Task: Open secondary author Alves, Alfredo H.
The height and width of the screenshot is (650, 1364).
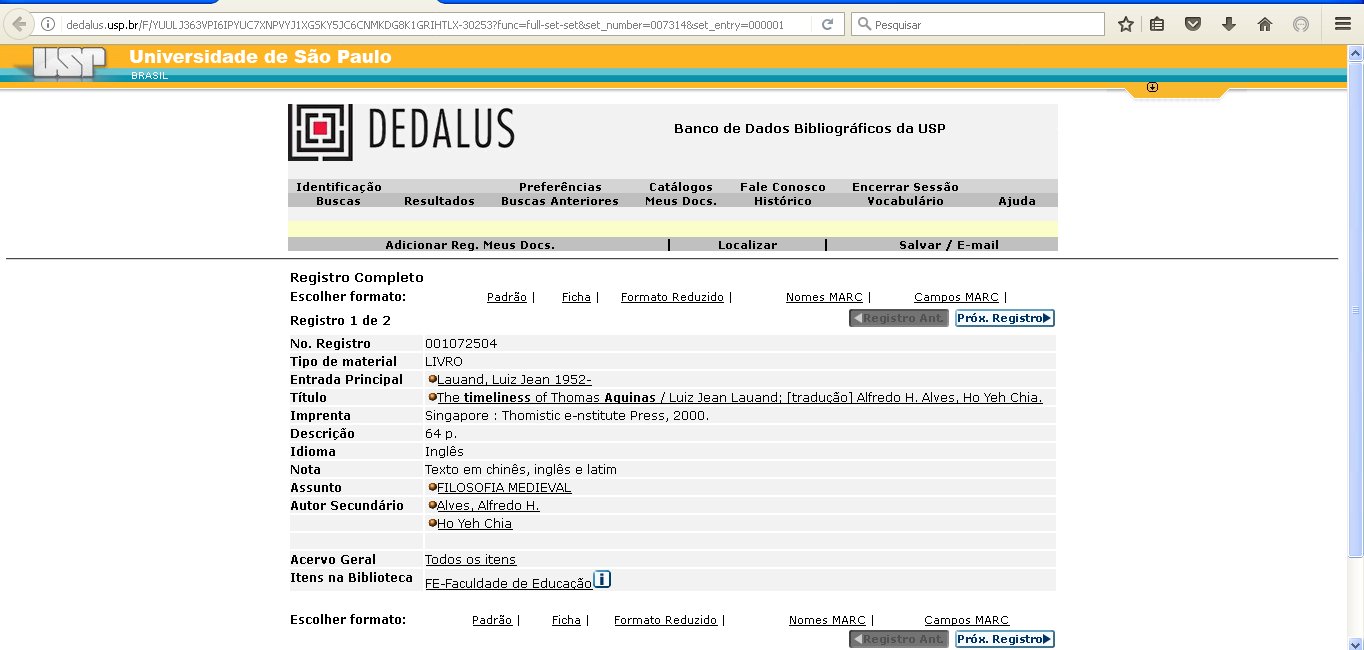Action: point(488,506)
